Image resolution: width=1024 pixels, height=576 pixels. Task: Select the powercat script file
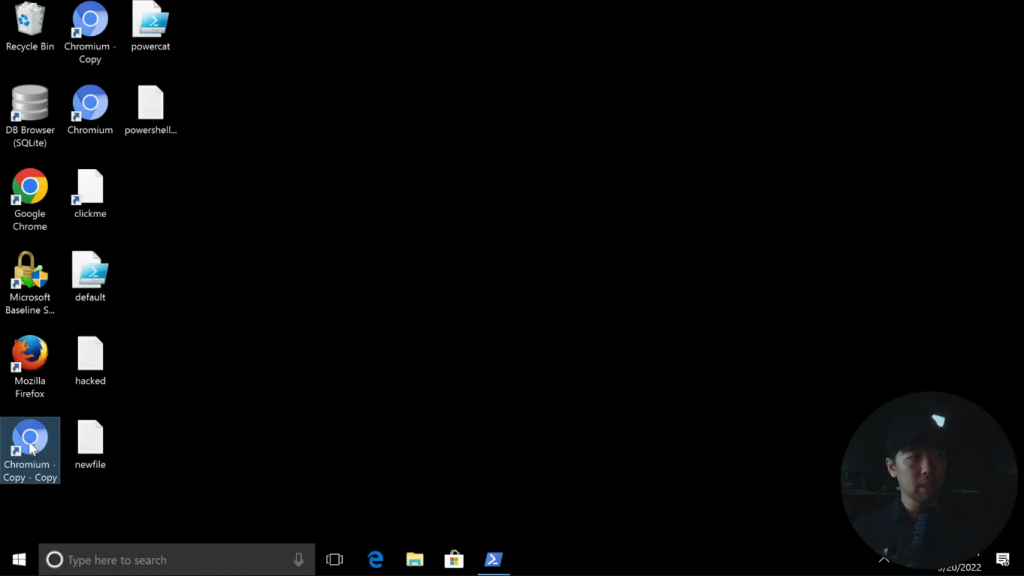(x=150, y=27)
